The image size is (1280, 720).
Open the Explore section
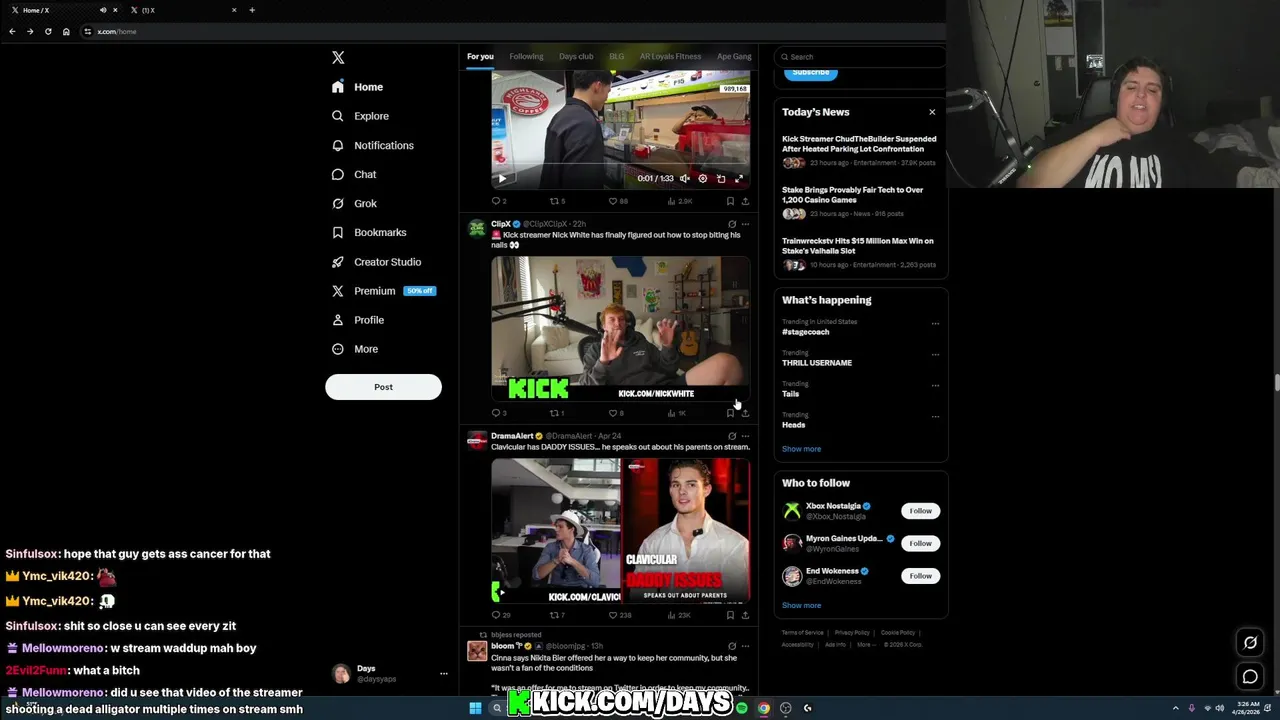tap(360, 116)
